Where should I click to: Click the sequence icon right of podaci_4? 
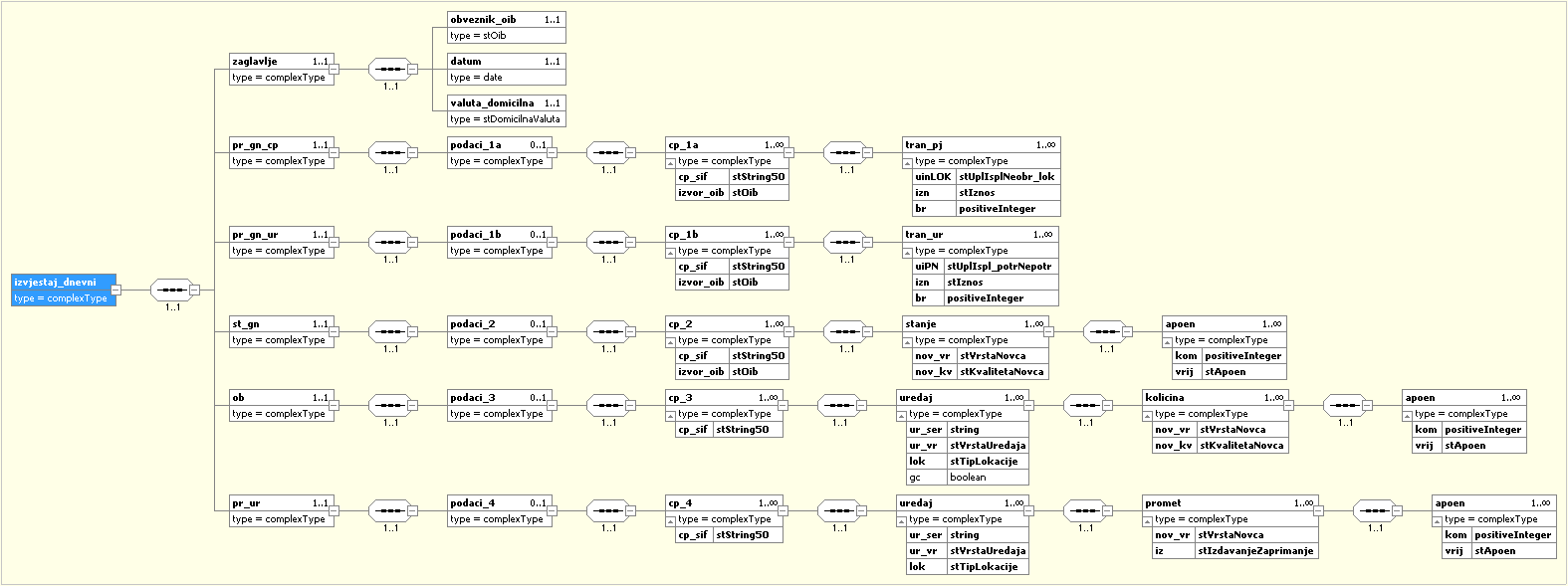[x=607, y=511]
